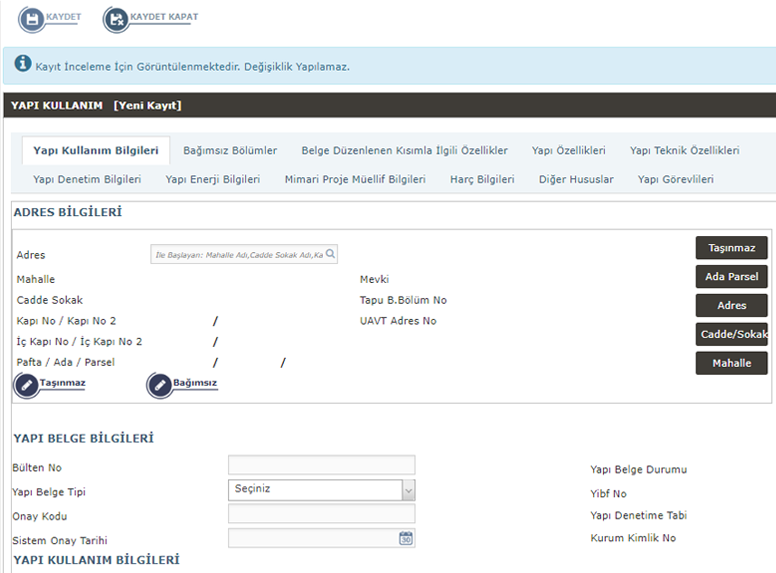Click the Mahalle button
The height and width of the screenshot is (573, 776).
click(x=731, y=363)
